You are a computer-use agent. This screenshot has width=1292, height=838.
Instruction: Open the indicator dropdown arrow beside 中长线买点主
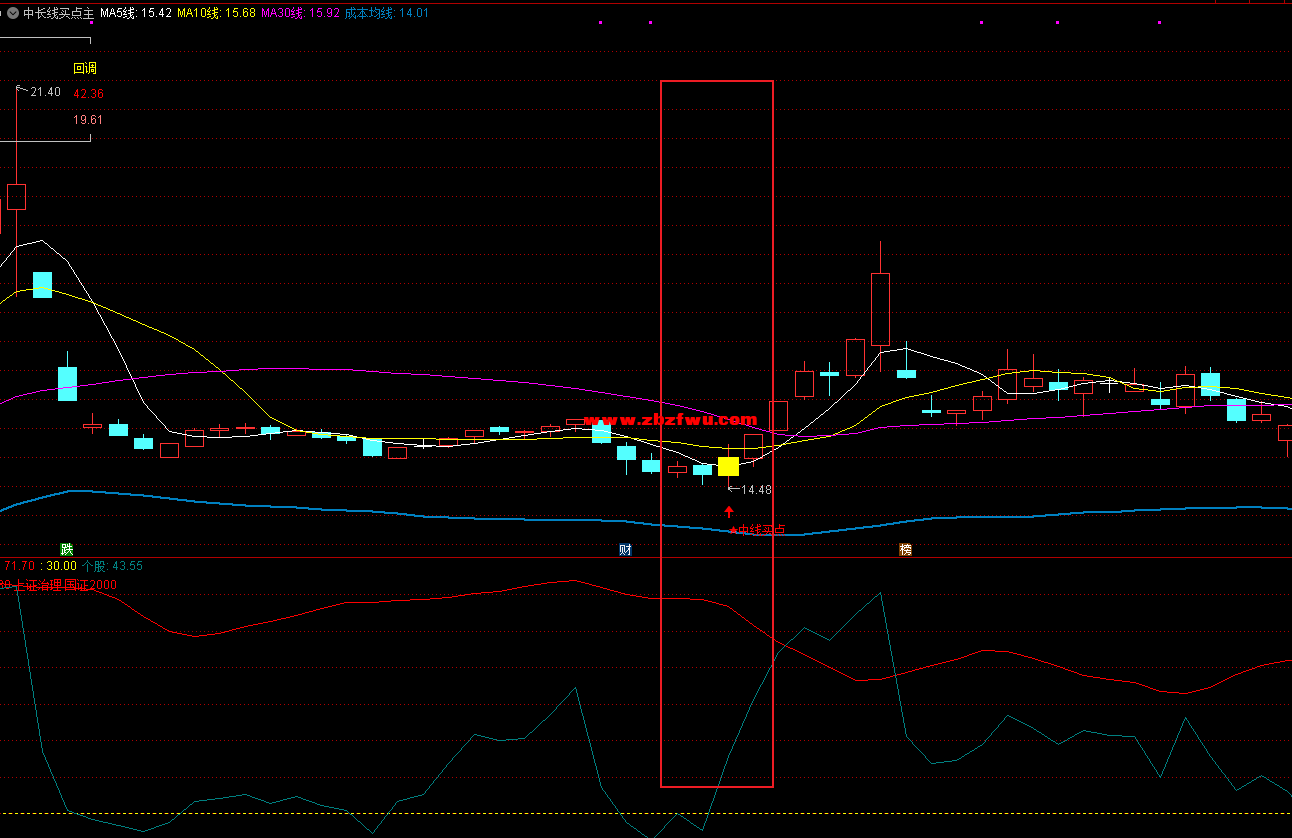pos(12,13)
